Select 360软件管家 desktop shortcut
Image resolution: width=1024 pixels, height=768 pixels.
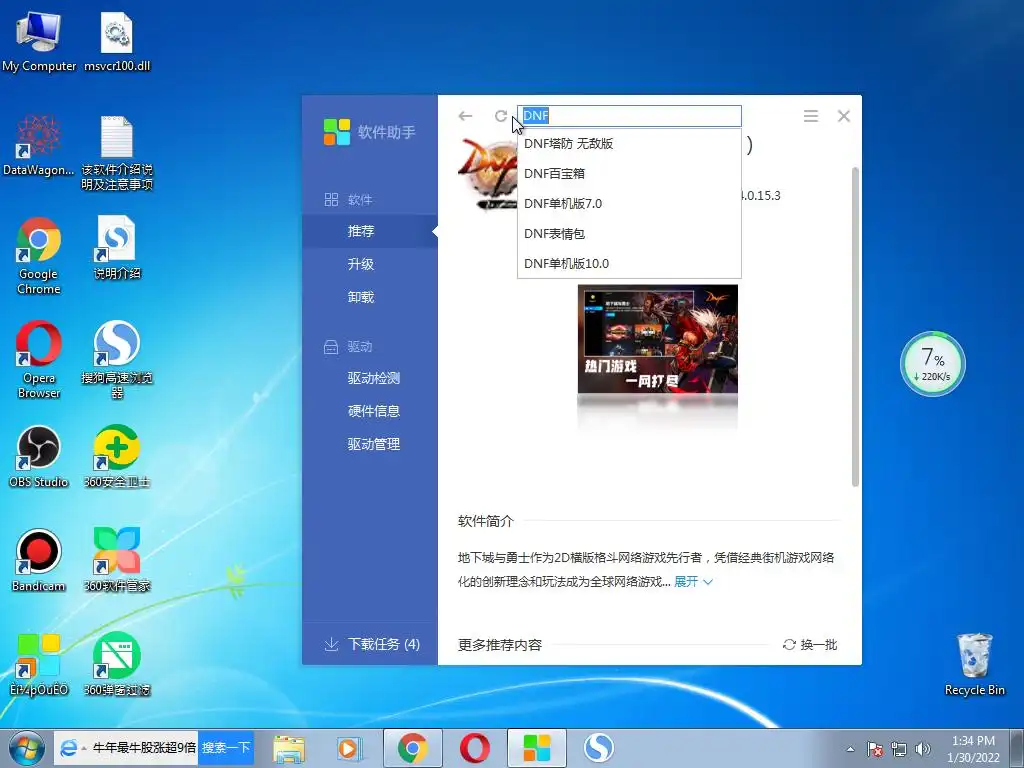pyautogui.click(x=117, y=560)
